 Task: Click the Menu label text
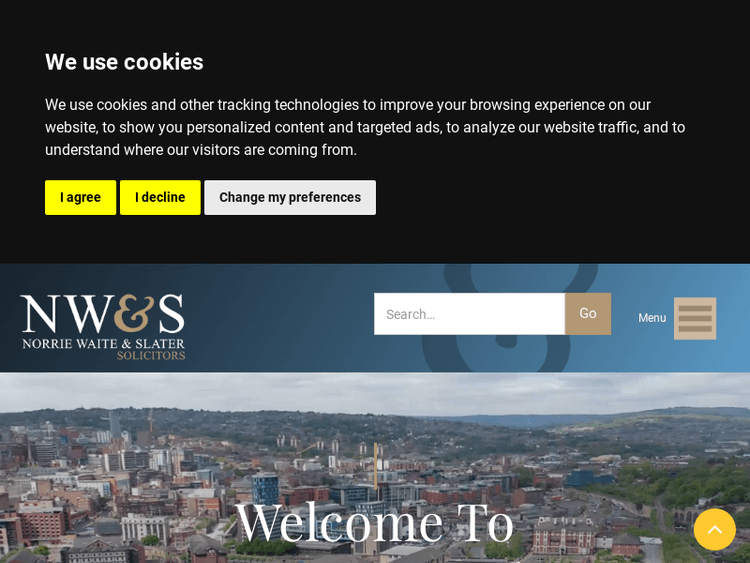point(652,318)
